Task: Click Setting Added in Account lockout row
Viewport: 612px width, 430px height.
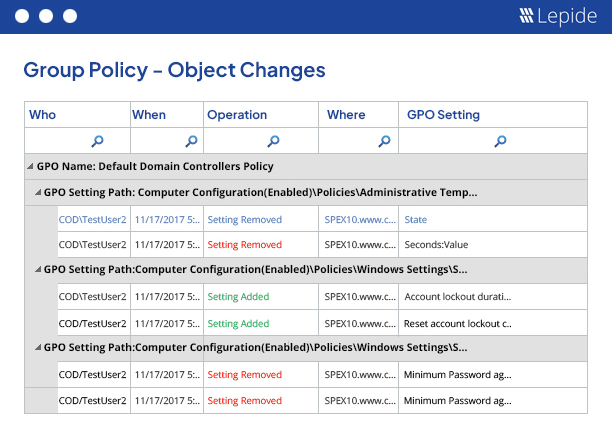Action: (238, 297)
